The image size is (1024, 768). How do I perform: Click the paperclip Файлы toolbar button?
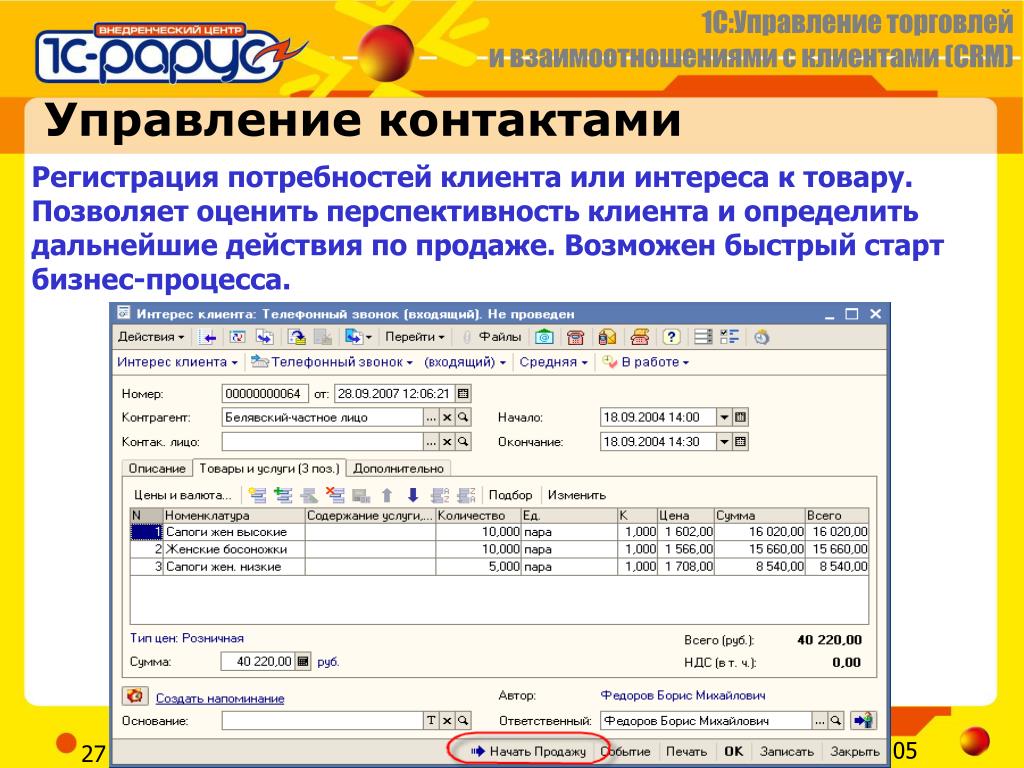(x=491, y=337)
